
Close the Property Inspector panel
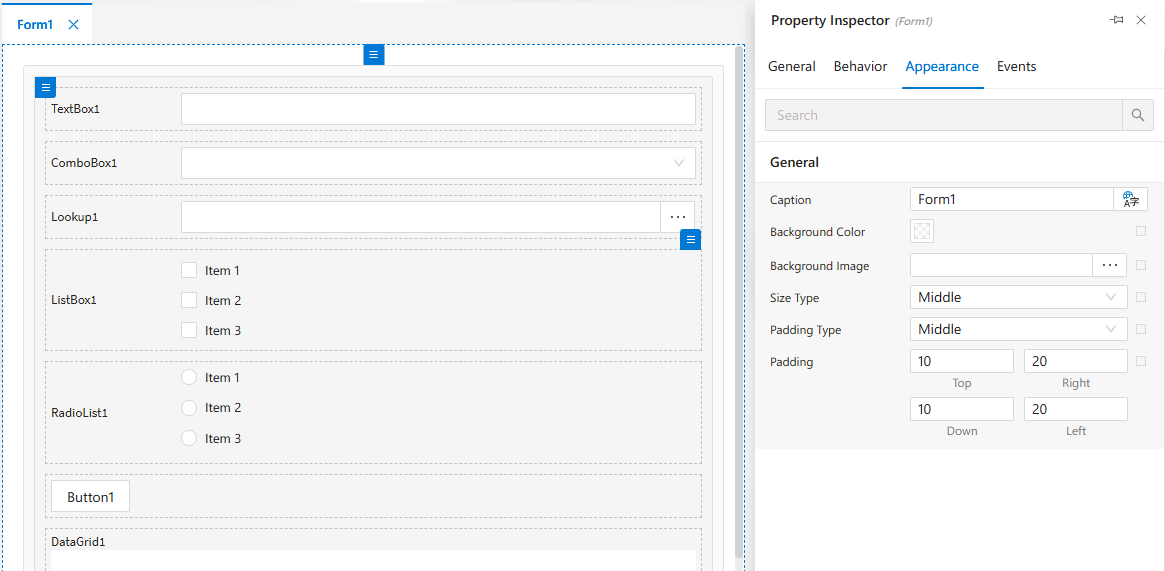[x=1141, y=20]
